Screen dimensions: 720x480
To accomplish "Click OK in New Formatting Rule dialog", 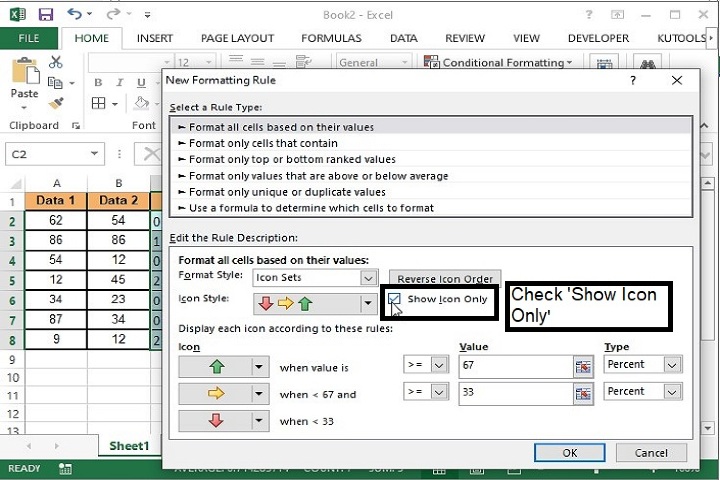I will [569, 453].
